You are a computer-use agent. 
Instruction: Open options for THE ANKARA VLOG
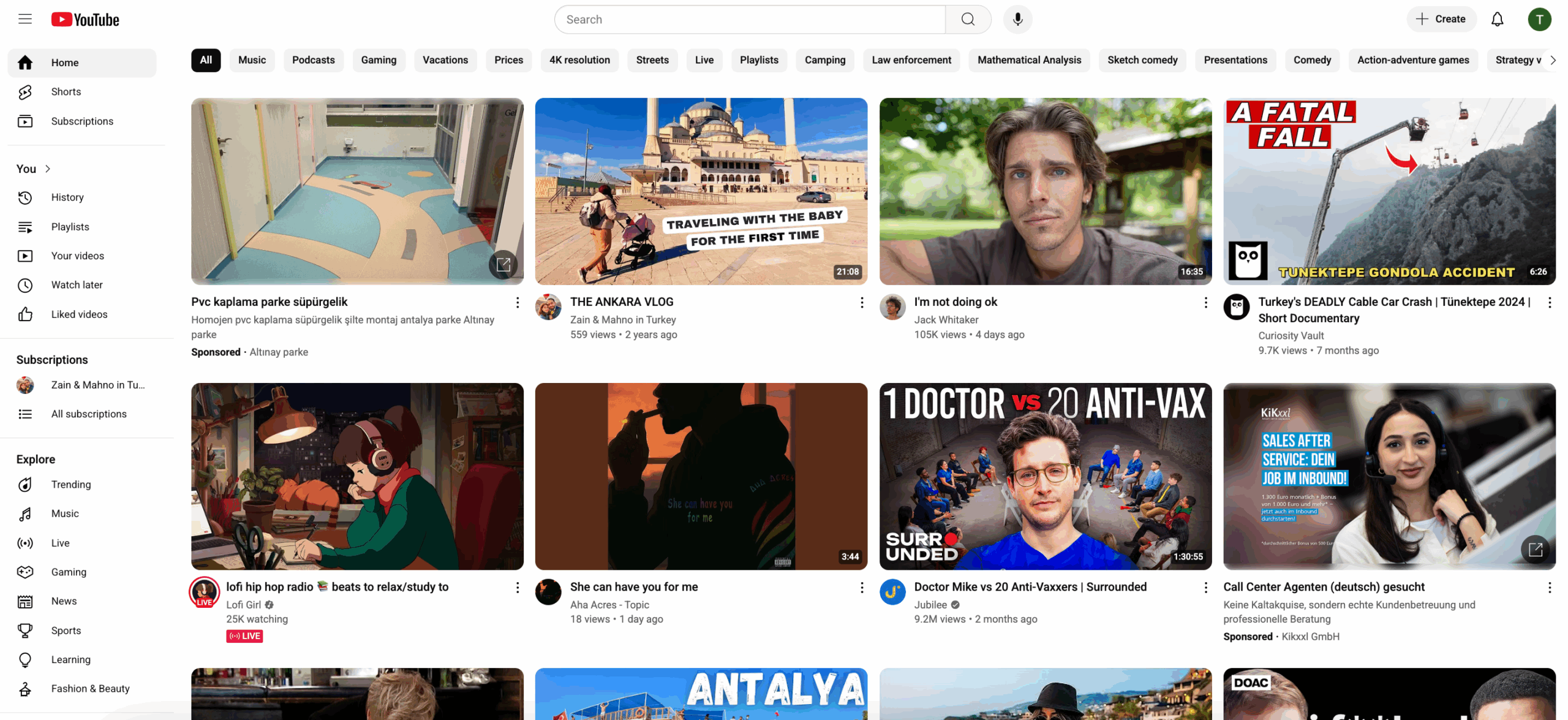pyautogui.click(x=862, y=303)
